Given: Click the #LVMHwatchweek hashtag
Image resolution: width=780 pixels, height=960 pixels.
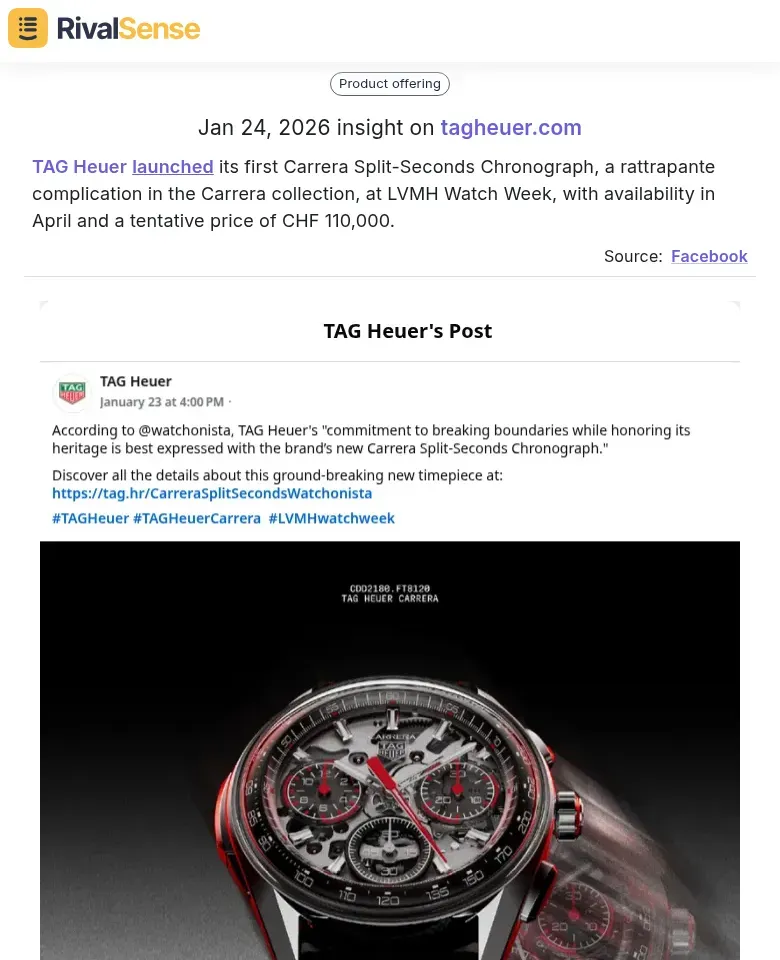Looking at the screenshot, I should (331, 518).
